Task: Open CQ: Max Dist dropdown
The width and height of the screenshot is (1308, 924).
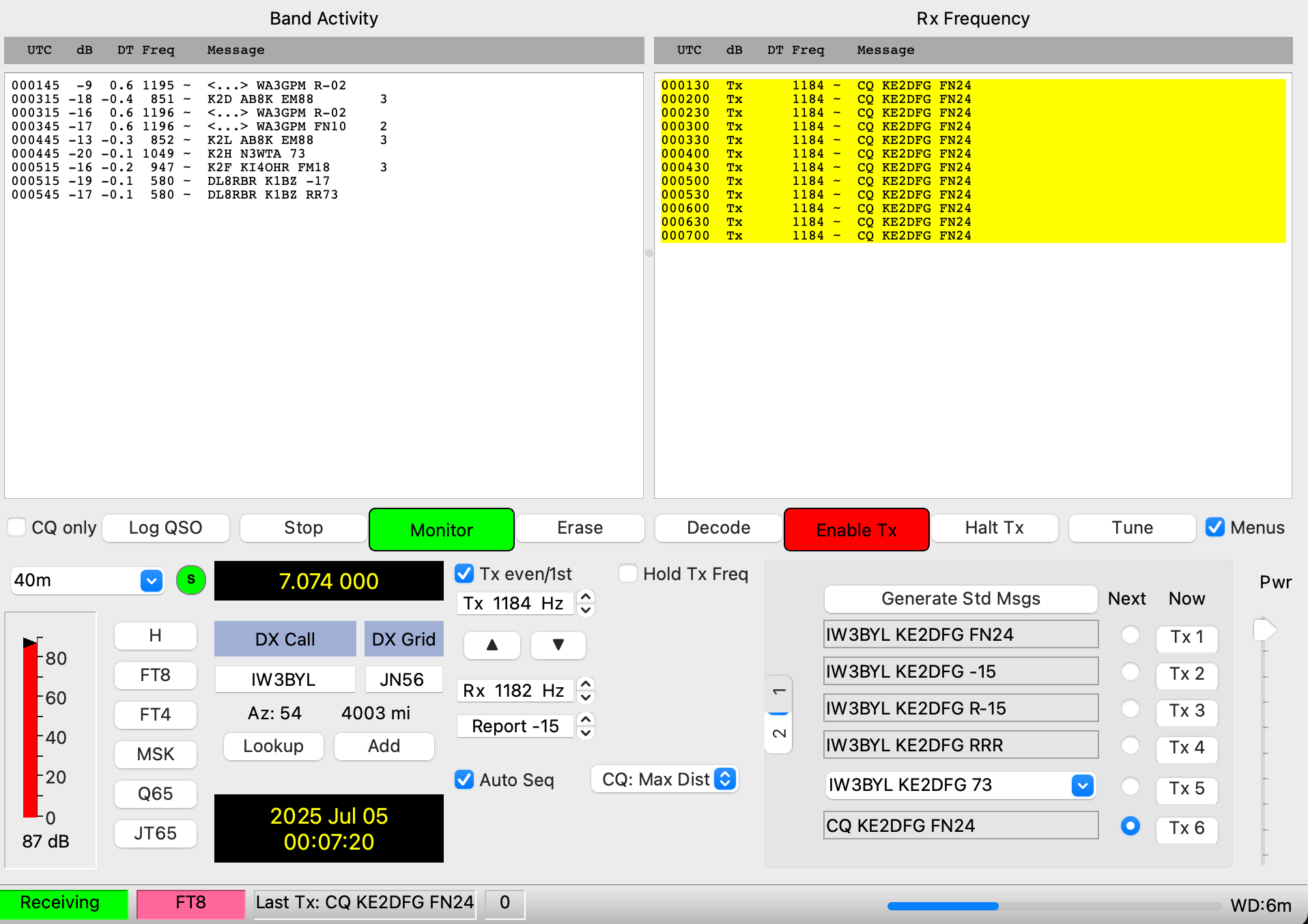Action: [x=665, y=779]
